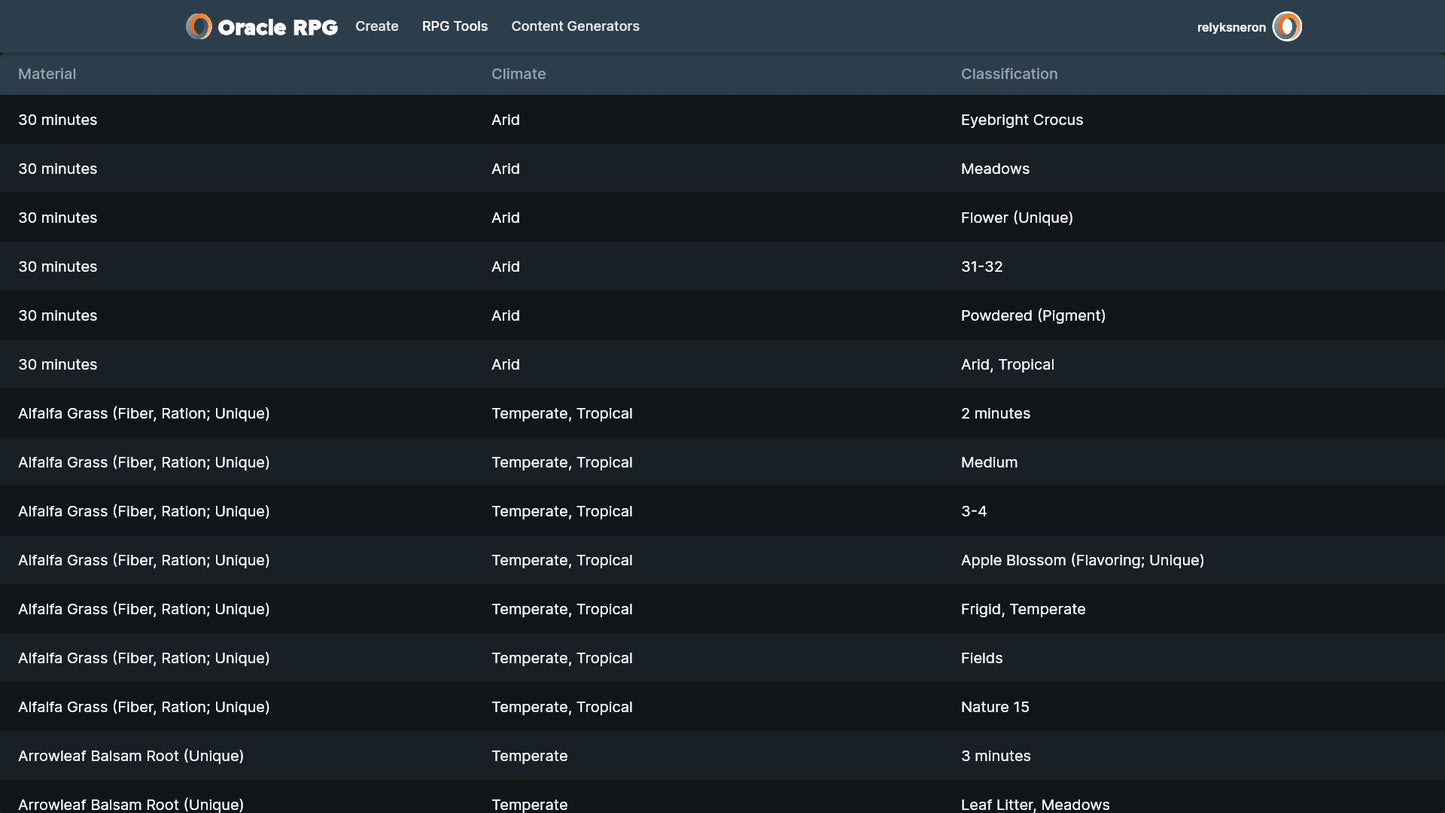Click the relyksneron username

click(x=1231, y=28)
